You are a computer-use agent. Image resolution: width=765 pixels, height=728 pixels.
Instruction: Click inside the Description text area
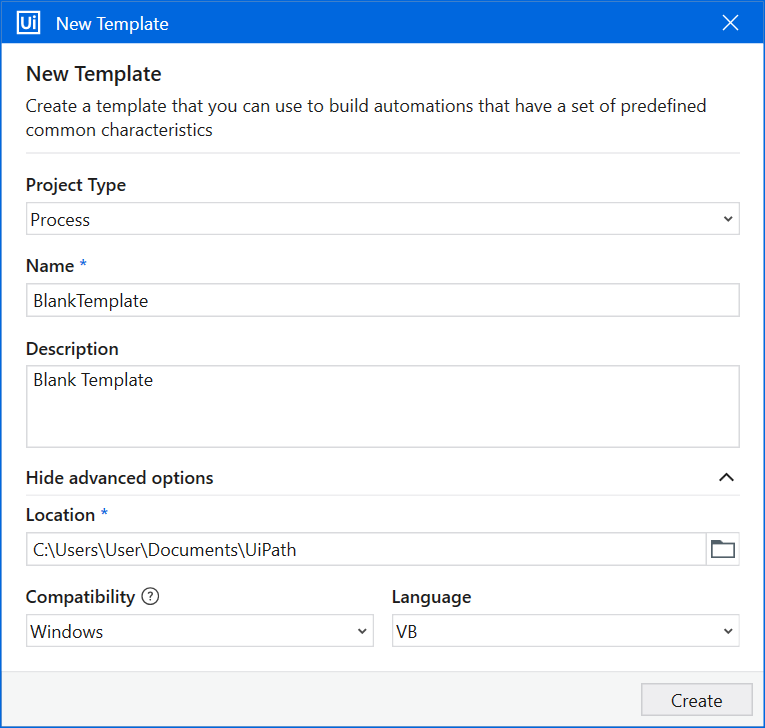coord(382,406)
